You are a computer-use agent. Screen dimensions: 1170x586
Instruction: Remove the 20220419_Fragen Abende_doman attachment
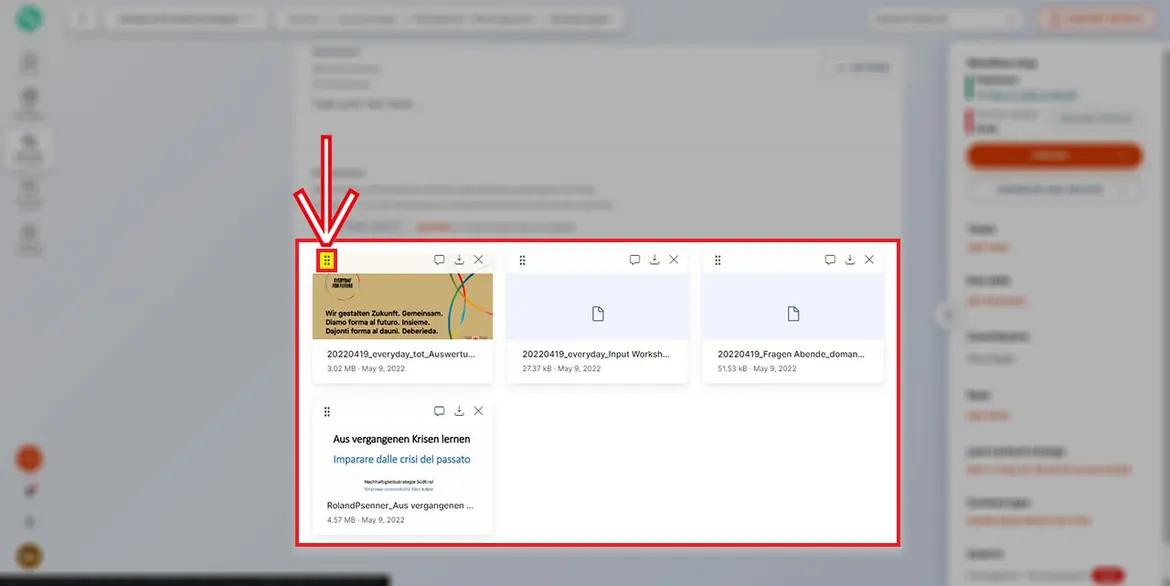(869, 260)
